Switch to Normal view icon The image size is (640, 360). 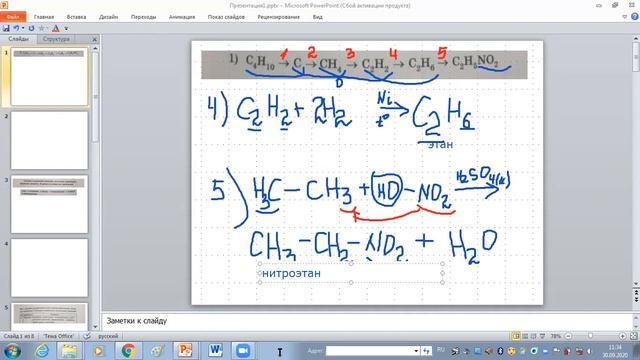(x=516, y=336)
